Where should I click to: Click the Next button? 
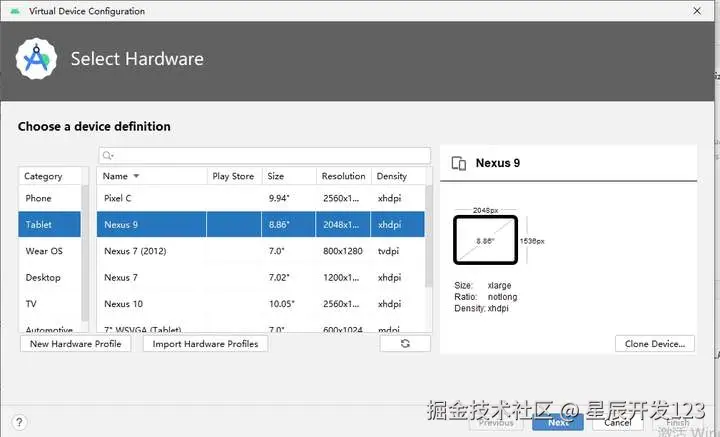coord(558,422)
